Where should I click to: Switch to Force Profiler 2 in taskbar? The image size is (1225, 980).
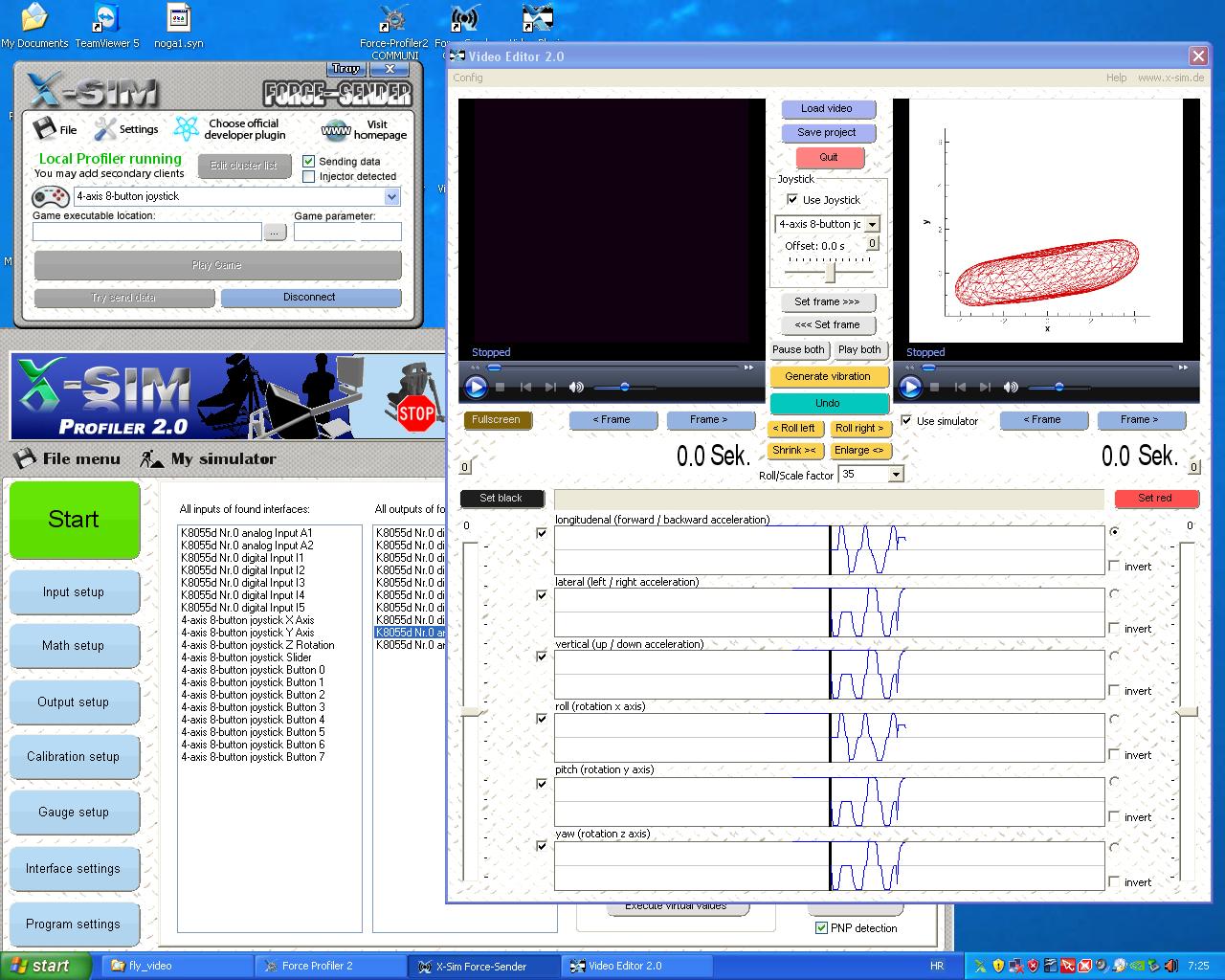click(330, 966)
